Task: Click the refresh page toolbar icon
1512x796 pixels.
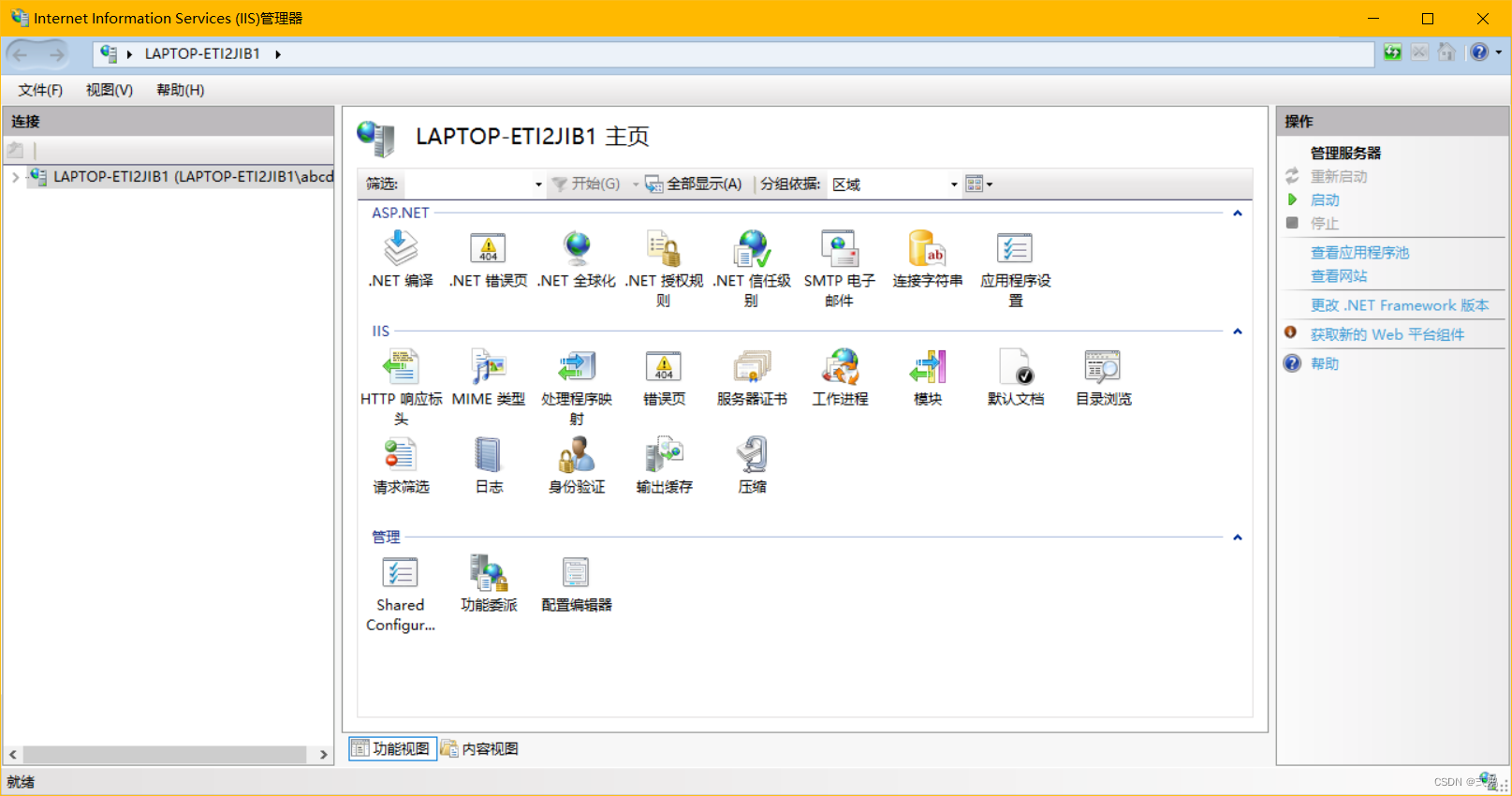Action: [1393, 52]
